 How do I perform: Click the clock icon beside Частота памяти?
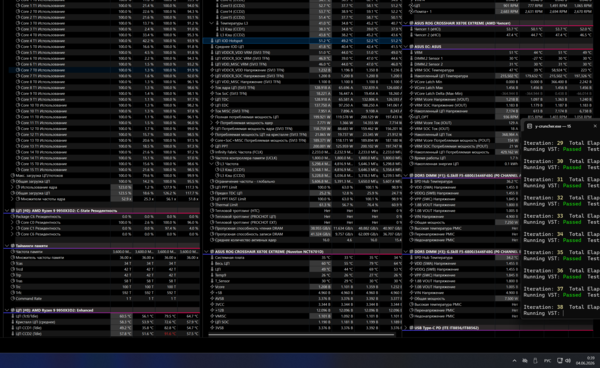13,252
